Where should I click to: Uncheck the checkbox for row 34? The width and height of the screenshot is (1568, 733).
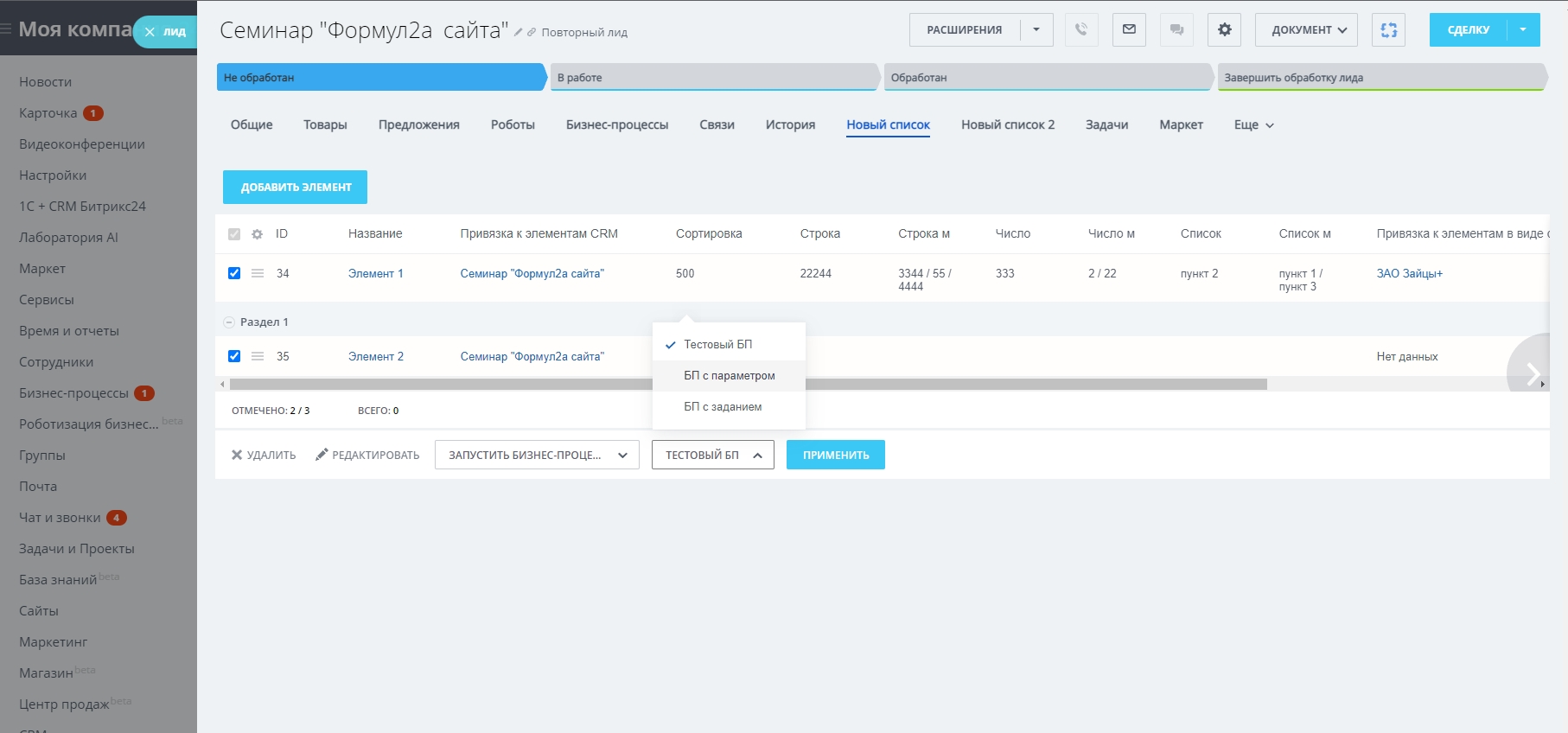(x=234, y=273)
